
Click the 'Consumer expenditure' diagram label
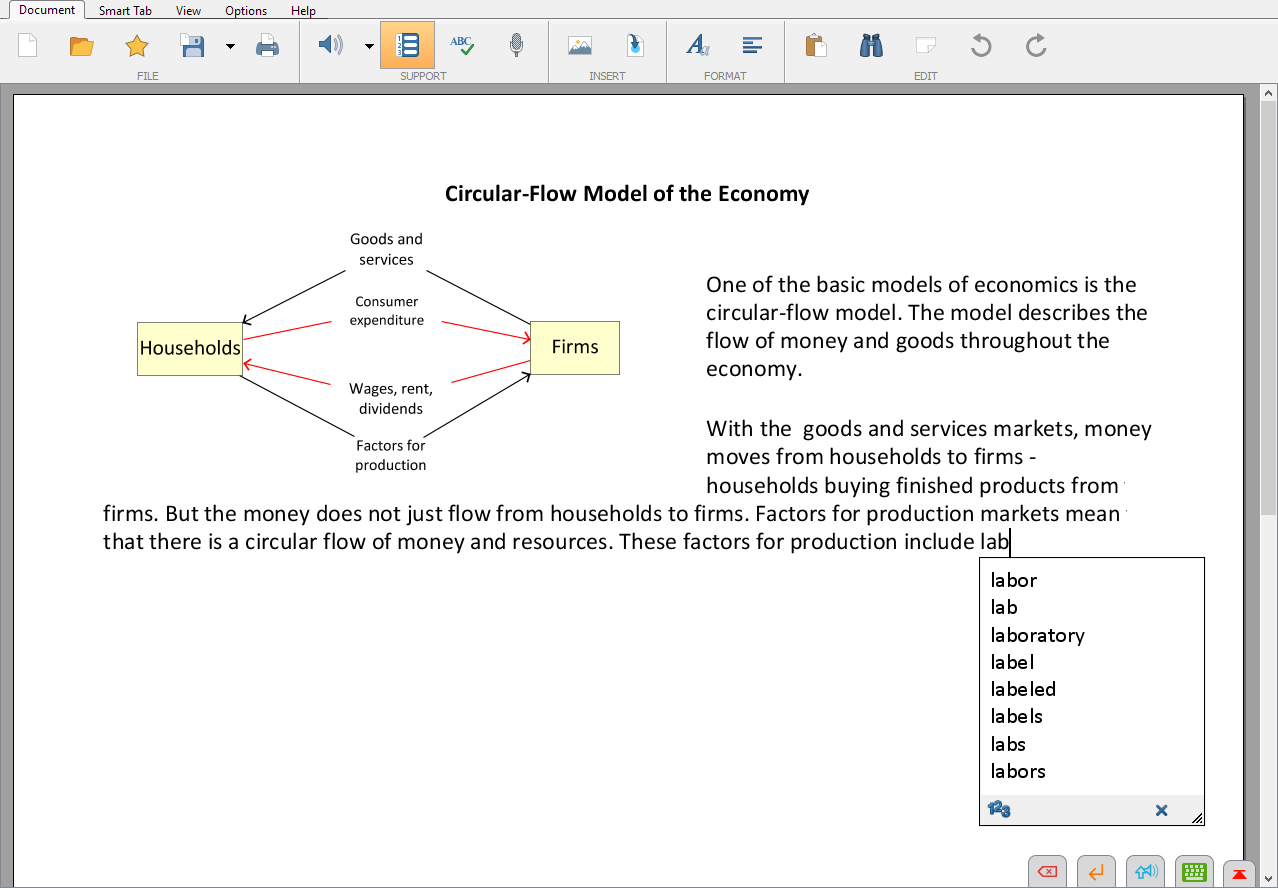[387, 311]
